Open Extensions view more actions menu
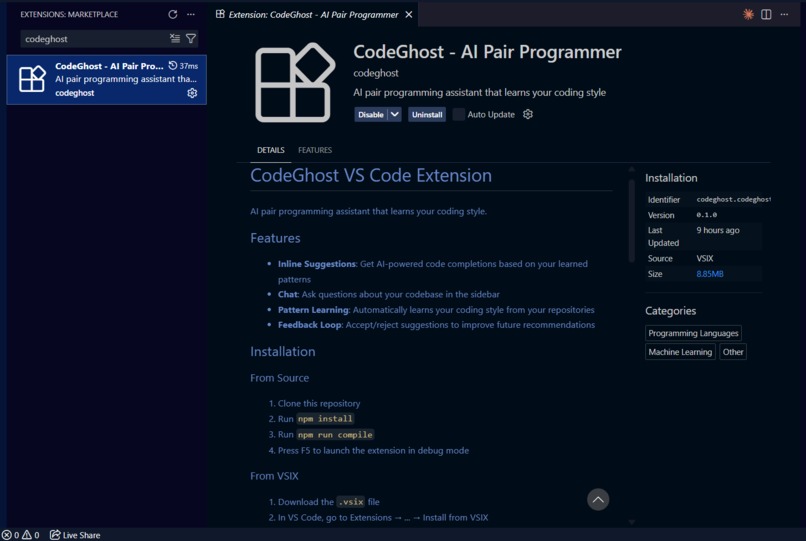This screenshot has height=541, width=806. [x=191, y=14]
